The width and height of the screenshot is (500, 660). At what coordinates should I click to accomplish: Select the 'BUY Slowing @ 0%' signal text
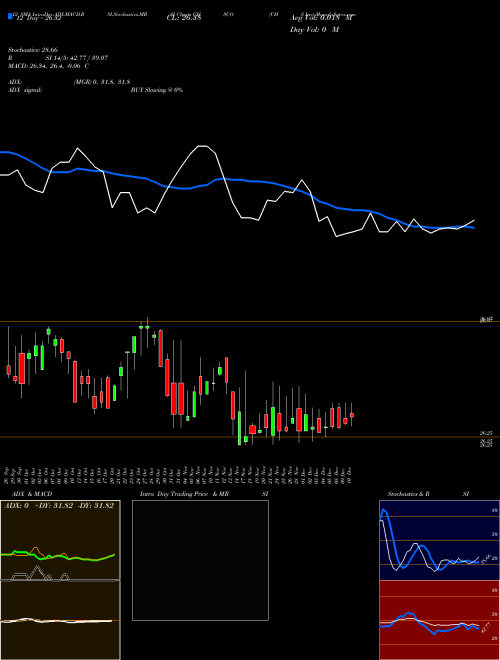[x=157, y=90]
